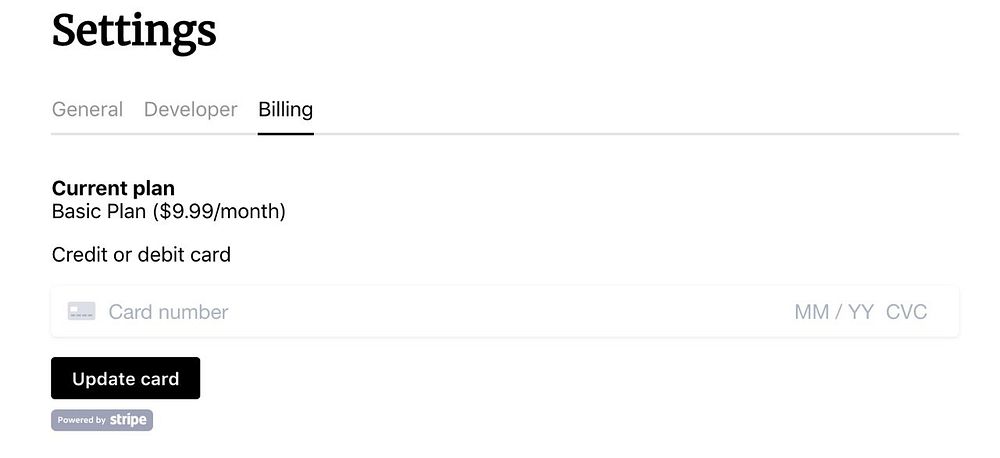
Task: Click the credit card icon in field
Action: point(82,312)
